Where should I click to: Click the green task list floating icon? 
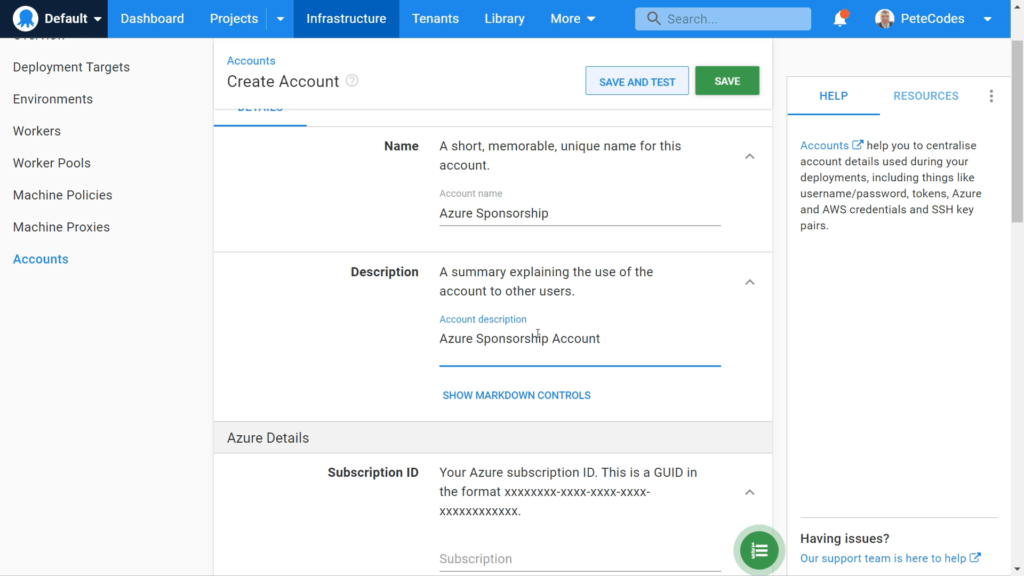(x=759, y=551)
